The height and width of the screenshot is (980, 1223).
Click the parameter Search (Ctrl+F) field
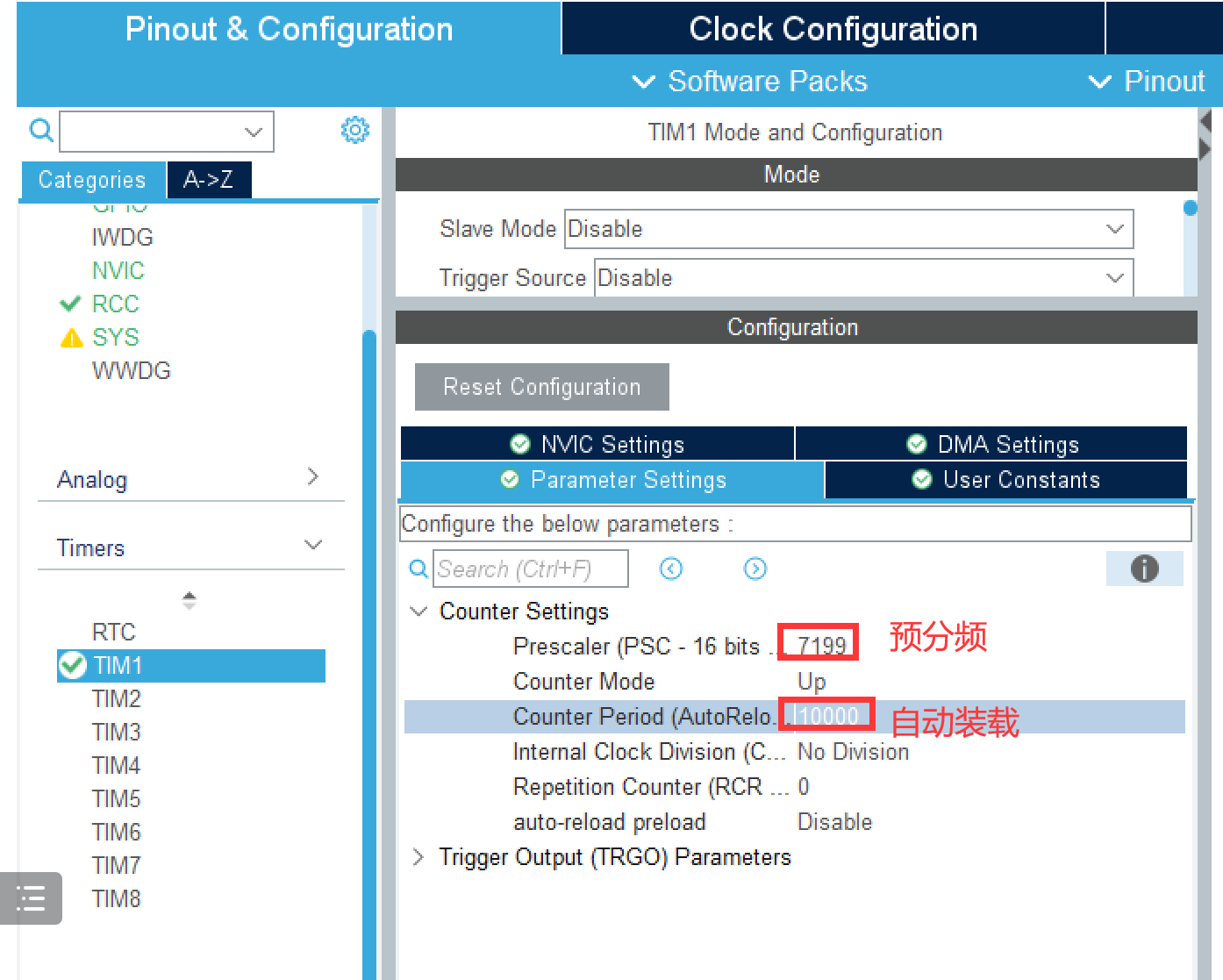(x=531, y=569)
